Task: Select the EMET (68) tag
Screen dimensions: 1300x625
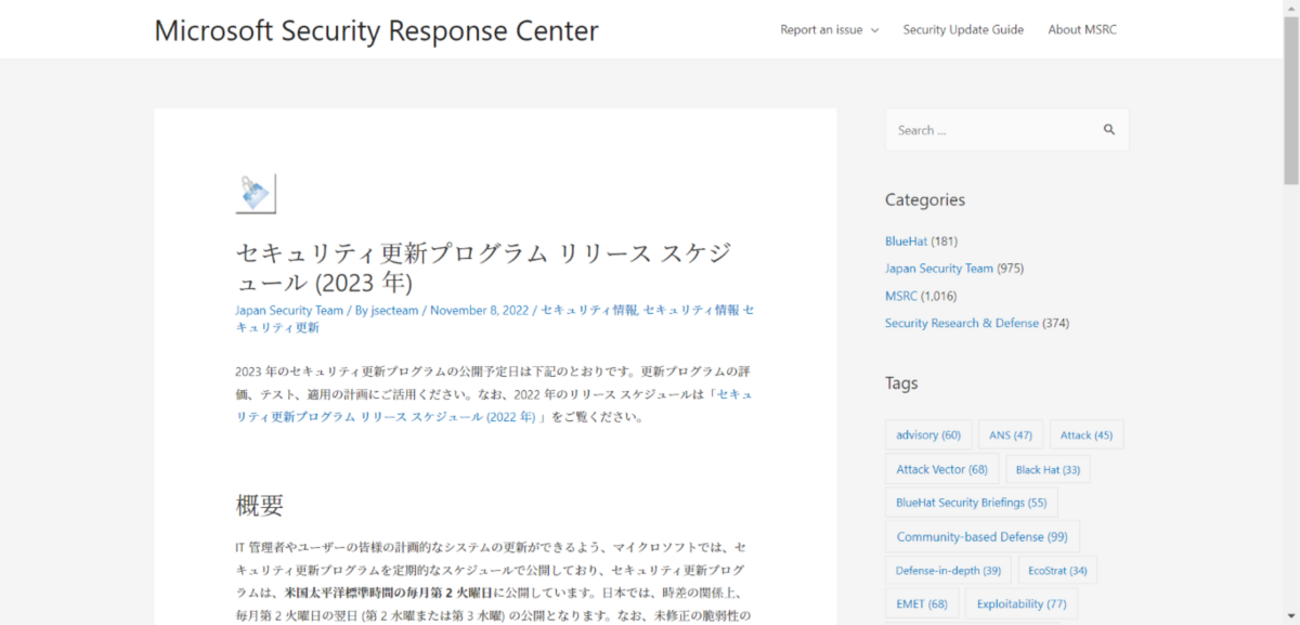Action: pos(922,604)
